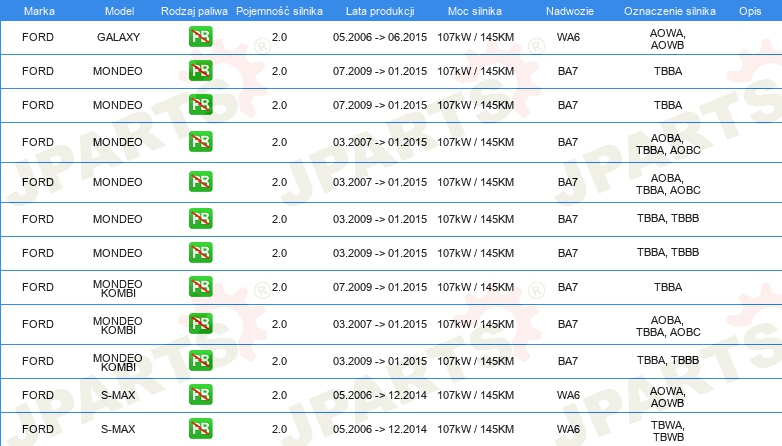The width and height of the screenshot is (782, 446).
Task: Select the TBWA, TBWB engine code cell
Action: click(668, 431)
